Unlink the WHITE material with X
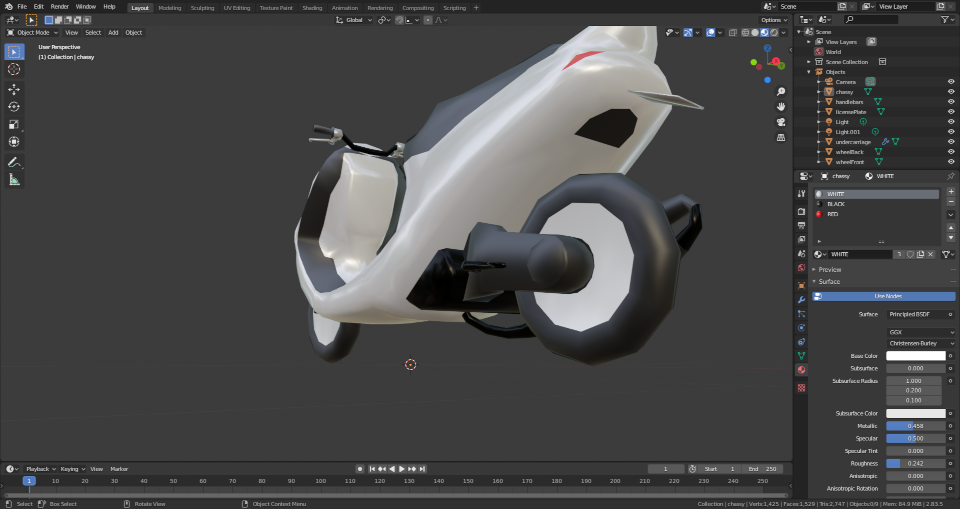Image resolution: width=960 pixels, height=509 pixels. pos(931,254)
